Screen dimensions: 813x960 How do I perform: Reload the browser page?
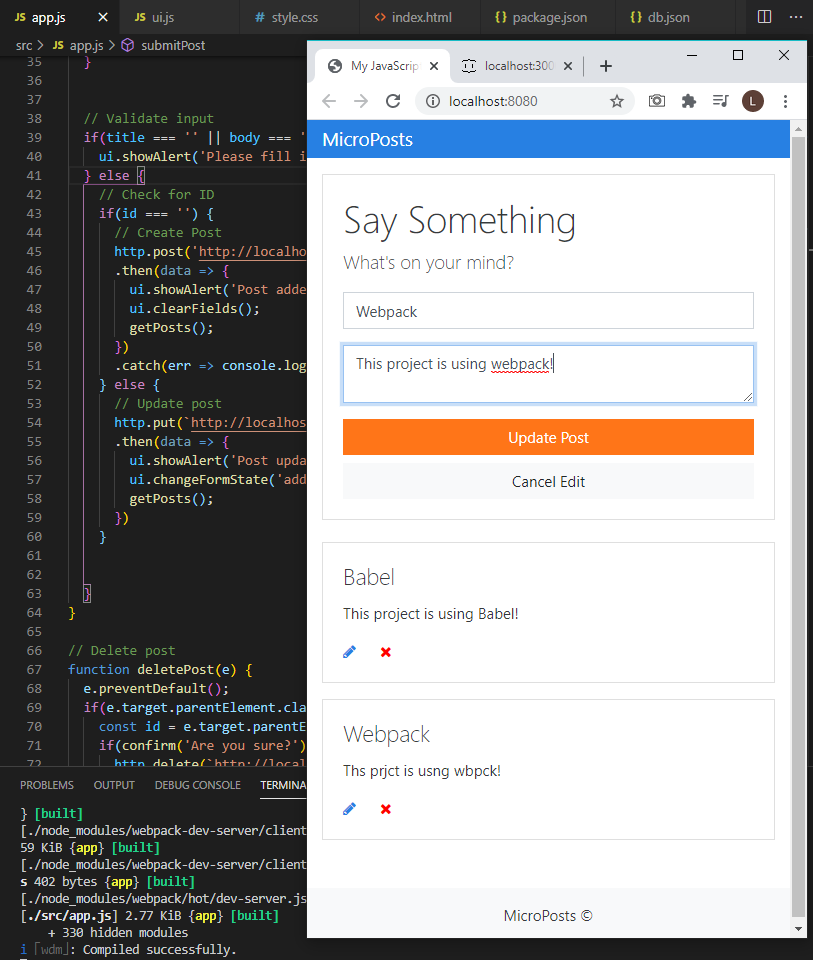coord(393,101)
